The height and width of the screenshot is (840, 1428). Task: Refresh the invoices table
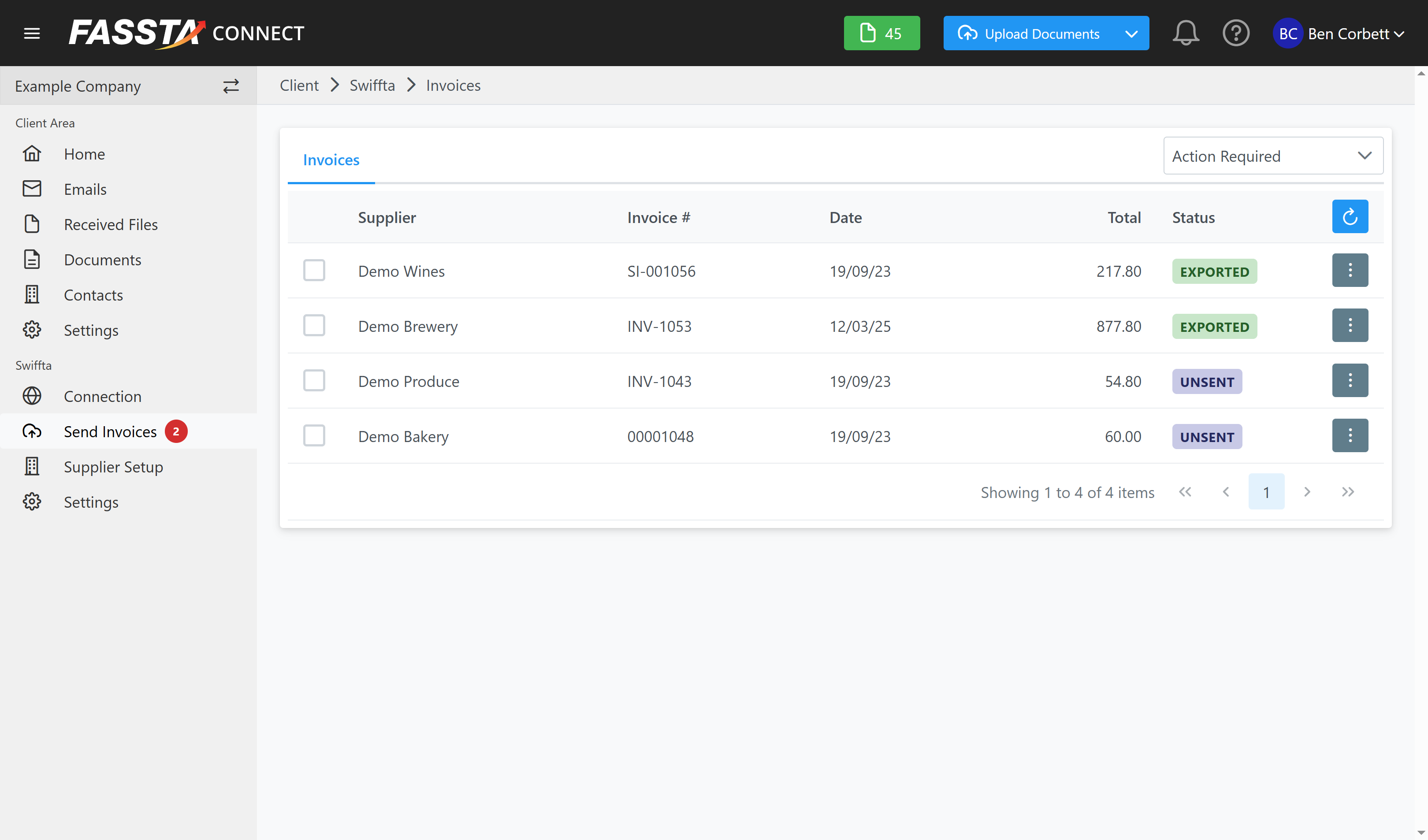coord(1350,216)
